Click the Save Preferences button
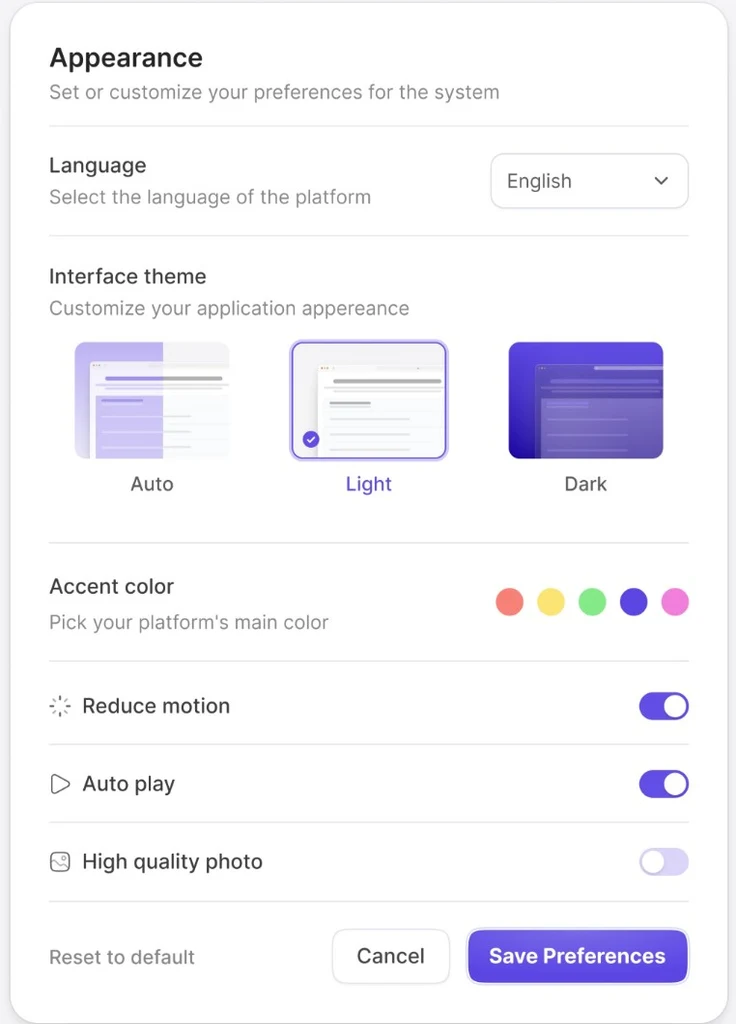 point(577,956)
